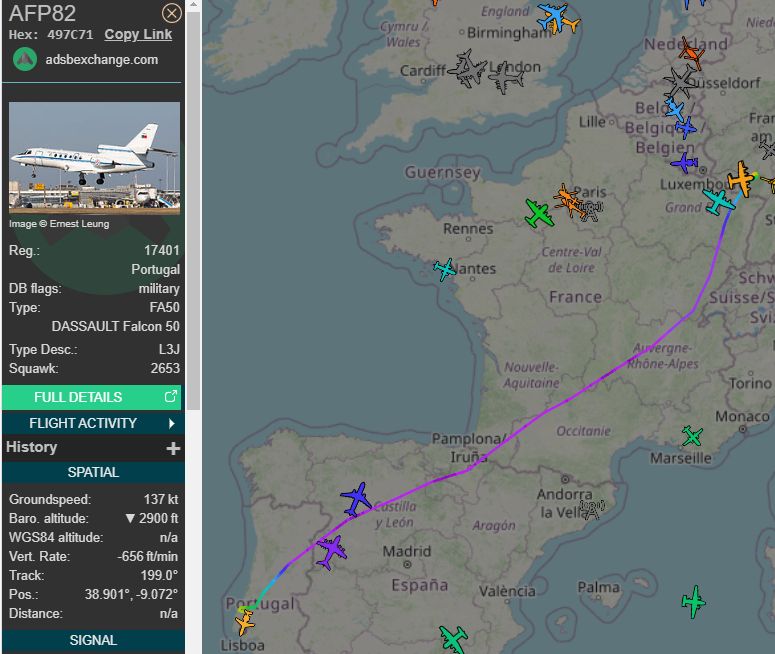Image resolution: width=775 pixels, height=654 pixels.
Task: Click the purple aircraft west of Madrid
Action: pos(330,550)
